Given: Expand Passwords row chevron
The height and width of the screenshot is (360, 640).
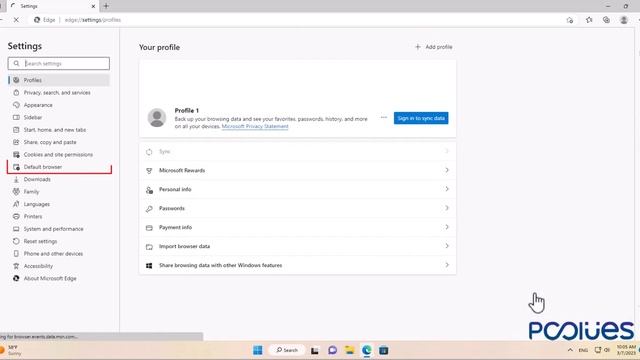Looking at the screenshot, I should pos(447,208).
